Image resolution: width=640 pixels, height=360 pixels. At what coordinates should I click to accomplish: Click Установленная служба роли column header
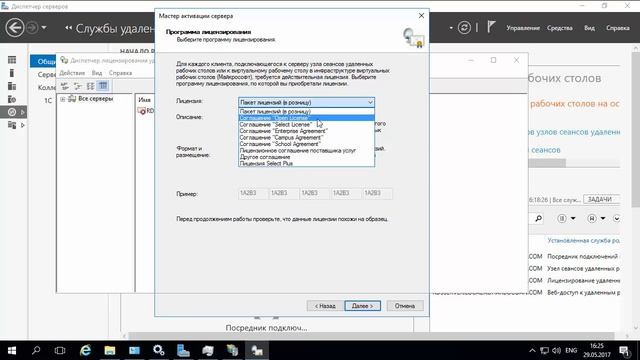(x=584, y=241)
